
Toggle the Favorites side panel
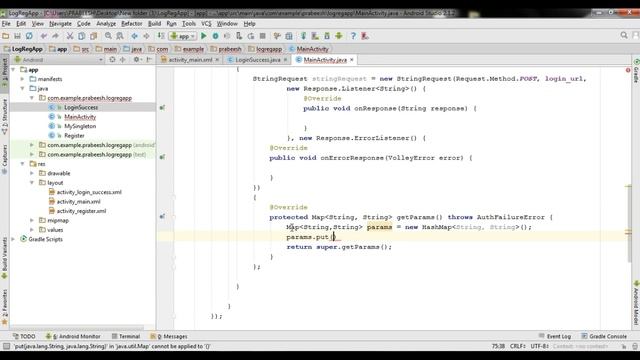(4, 307)
